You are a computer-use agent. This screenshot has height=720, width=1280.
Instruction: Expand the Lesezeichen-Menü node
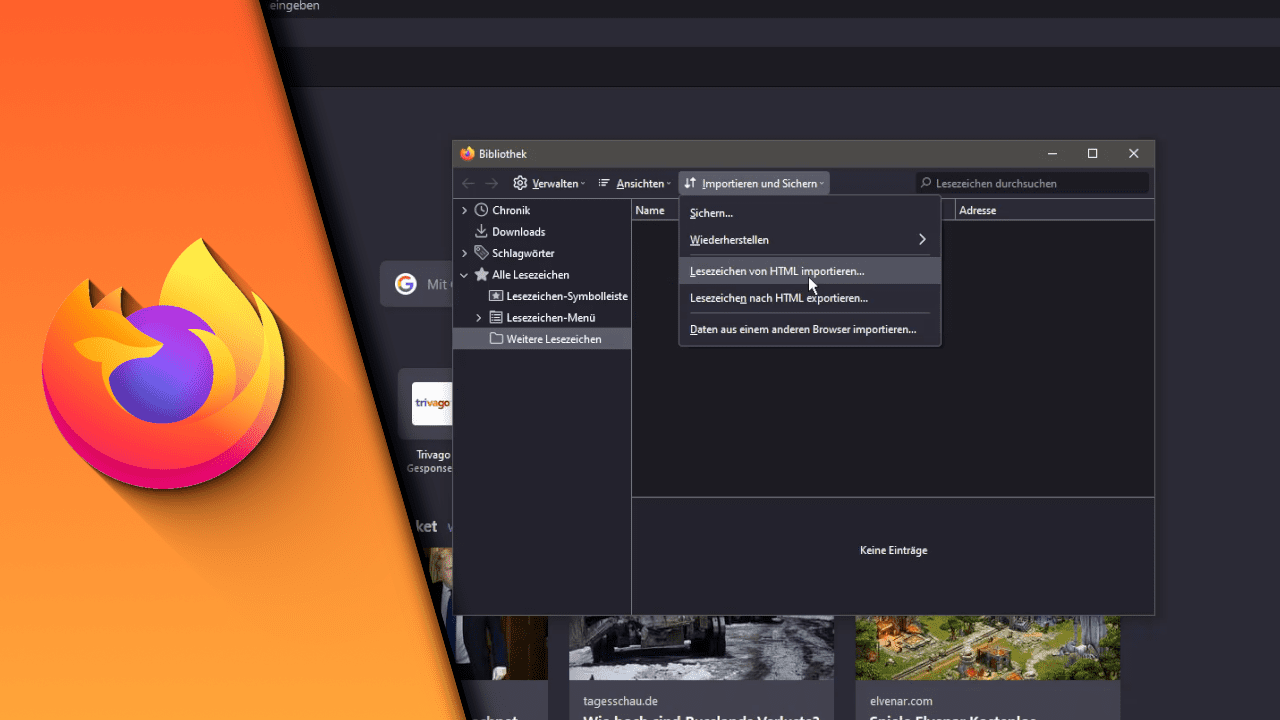[x=479, y=318]
